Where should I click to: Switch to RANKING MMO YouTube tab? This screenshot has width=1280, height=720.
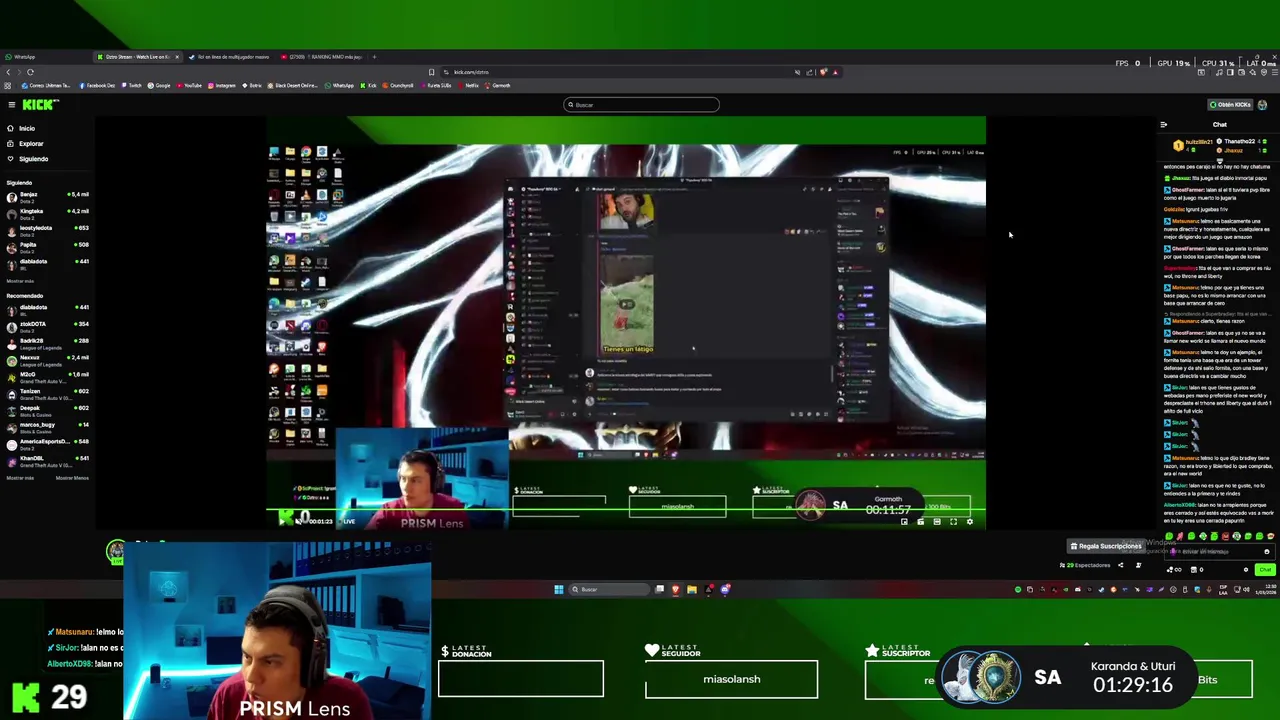[x=320, y=57]
